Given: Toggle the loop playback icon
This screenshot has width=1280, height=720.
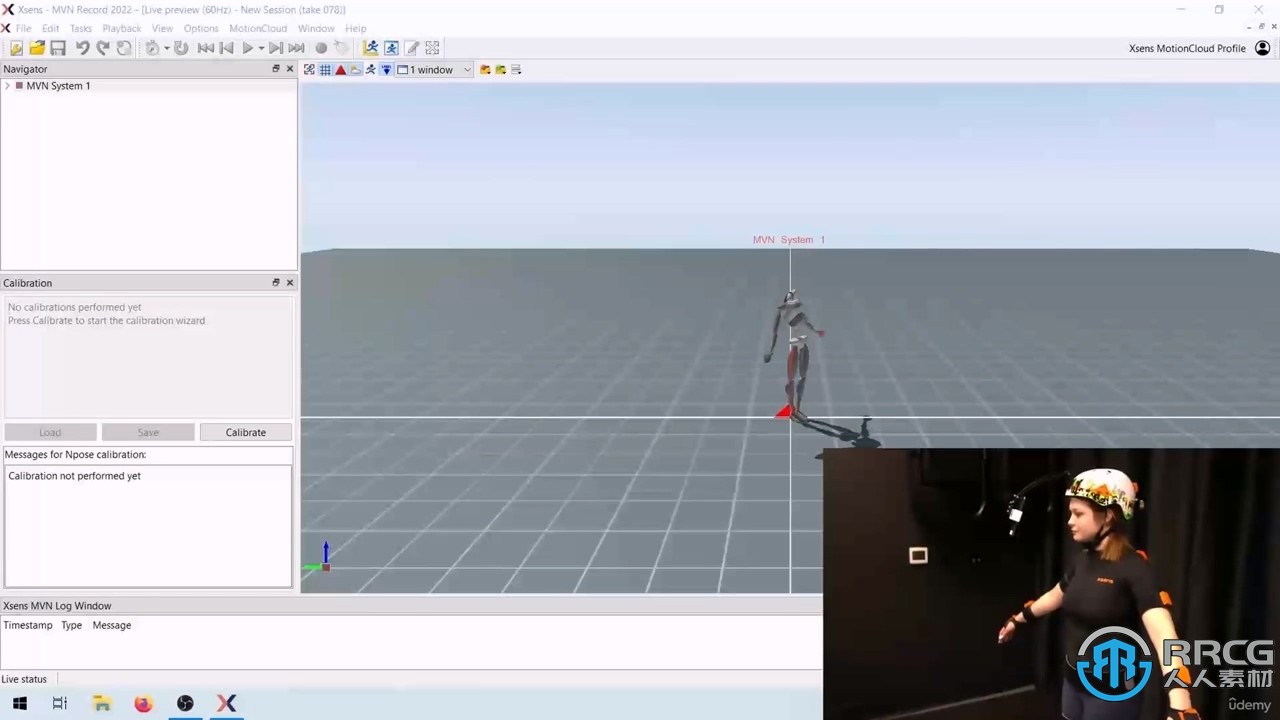Looking at the screenshot, I should (x=181, y=48).
